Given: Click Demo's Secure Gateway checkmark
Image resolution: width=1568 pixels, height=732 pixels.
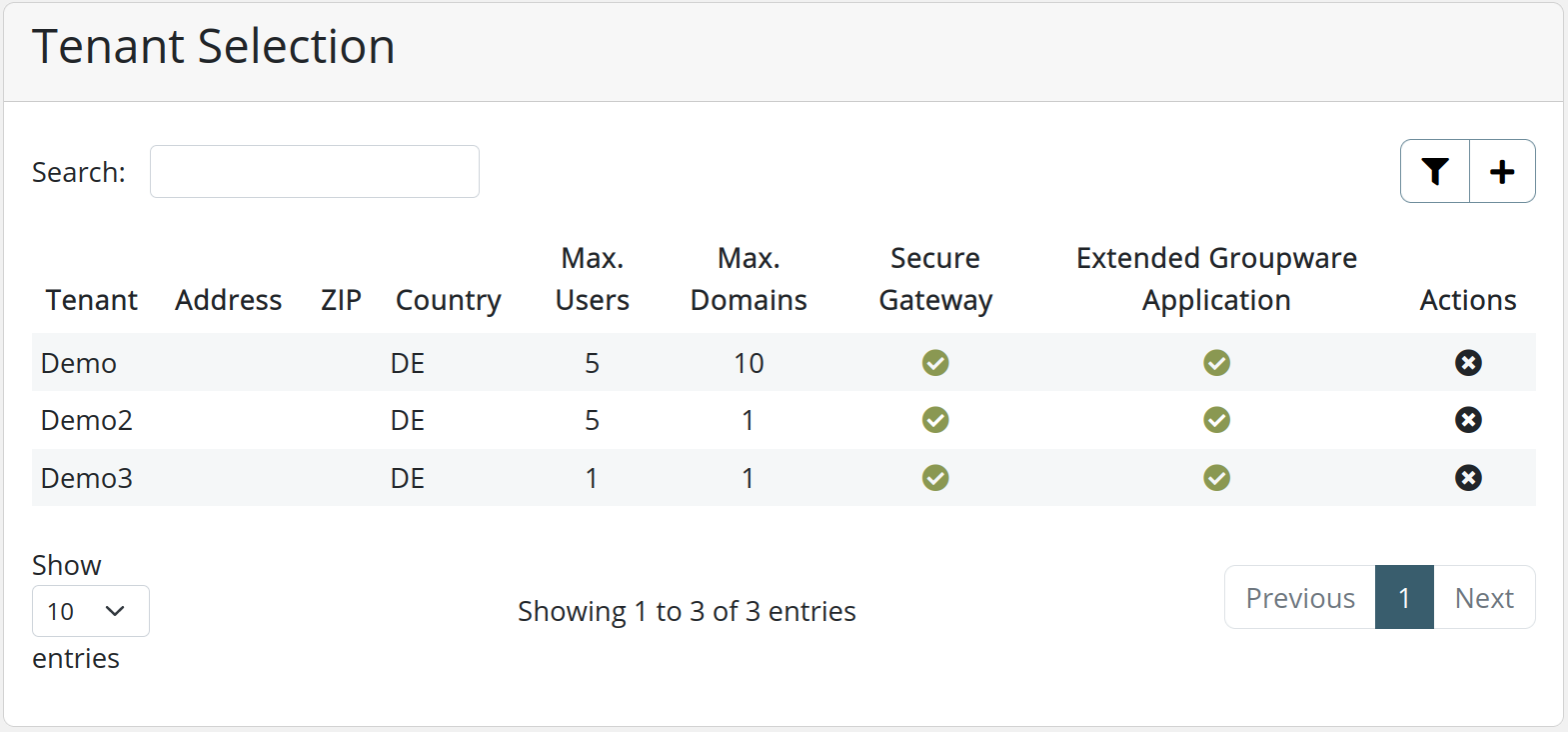Looking at the screenshot, I should pos(935,362).
